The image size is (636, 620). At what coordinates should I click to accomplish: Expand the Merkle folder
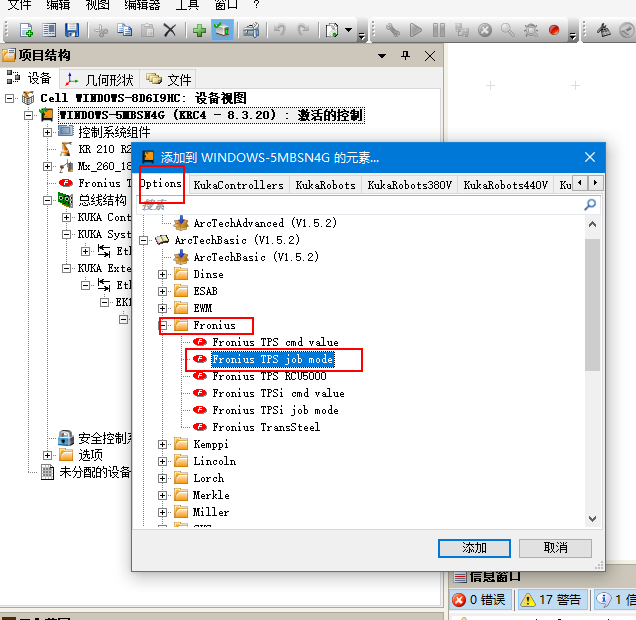pyautogui.click(x=162, y=496)
